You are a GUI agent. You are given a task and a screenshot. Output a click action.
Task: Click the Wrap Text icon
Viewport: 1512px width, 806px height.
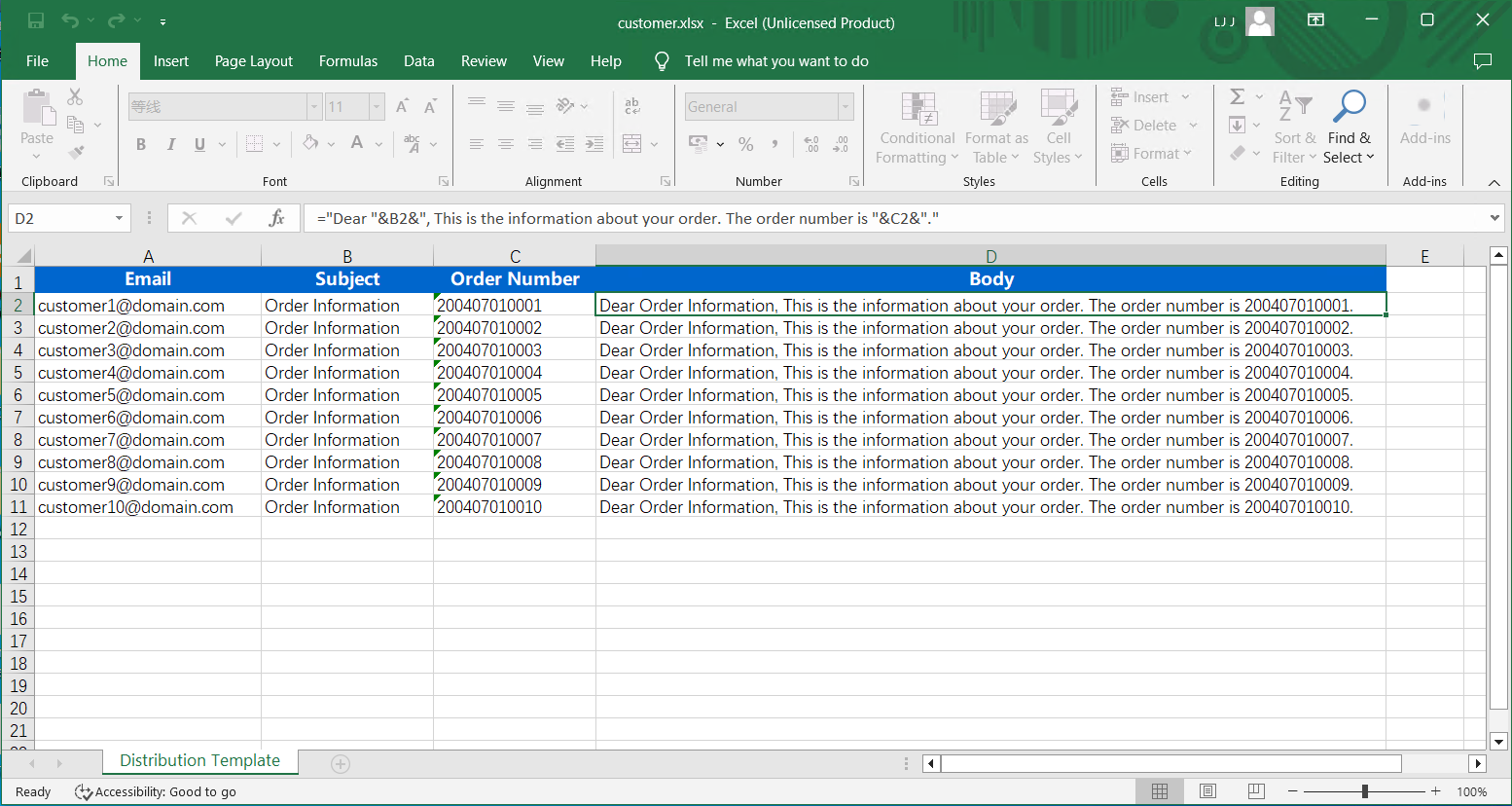point(632,106)
